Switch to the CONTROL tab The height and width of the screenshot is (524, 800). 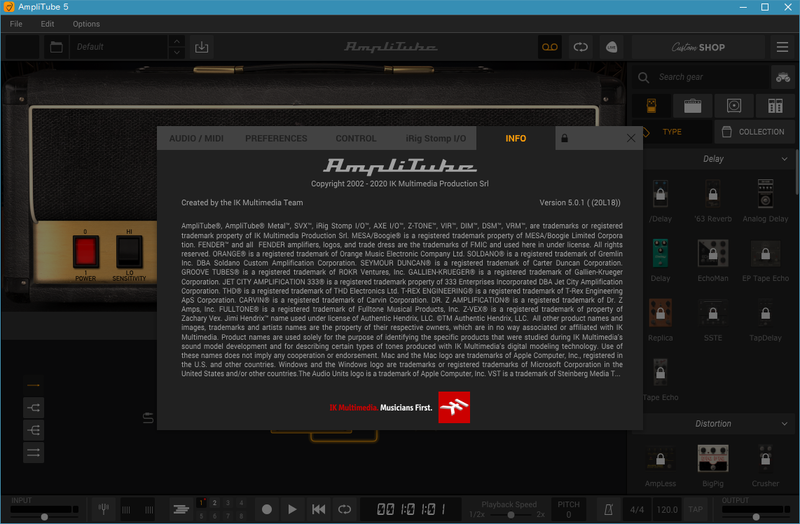tap(356, 138)
